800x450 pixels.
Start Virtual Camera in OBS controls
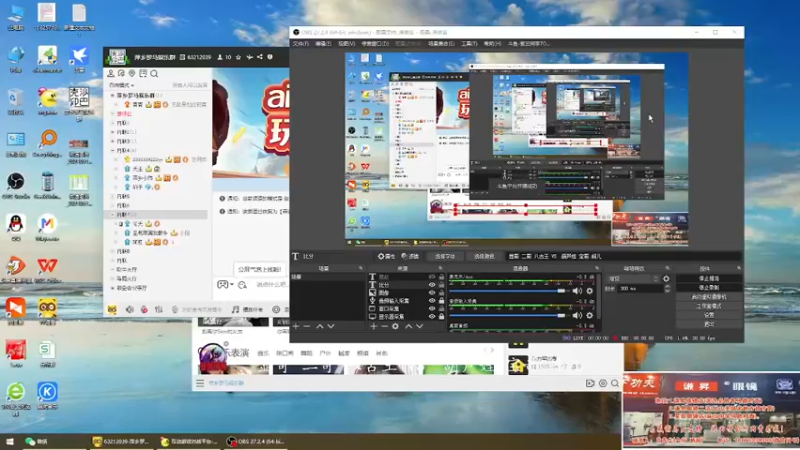(x=709, y=297)
